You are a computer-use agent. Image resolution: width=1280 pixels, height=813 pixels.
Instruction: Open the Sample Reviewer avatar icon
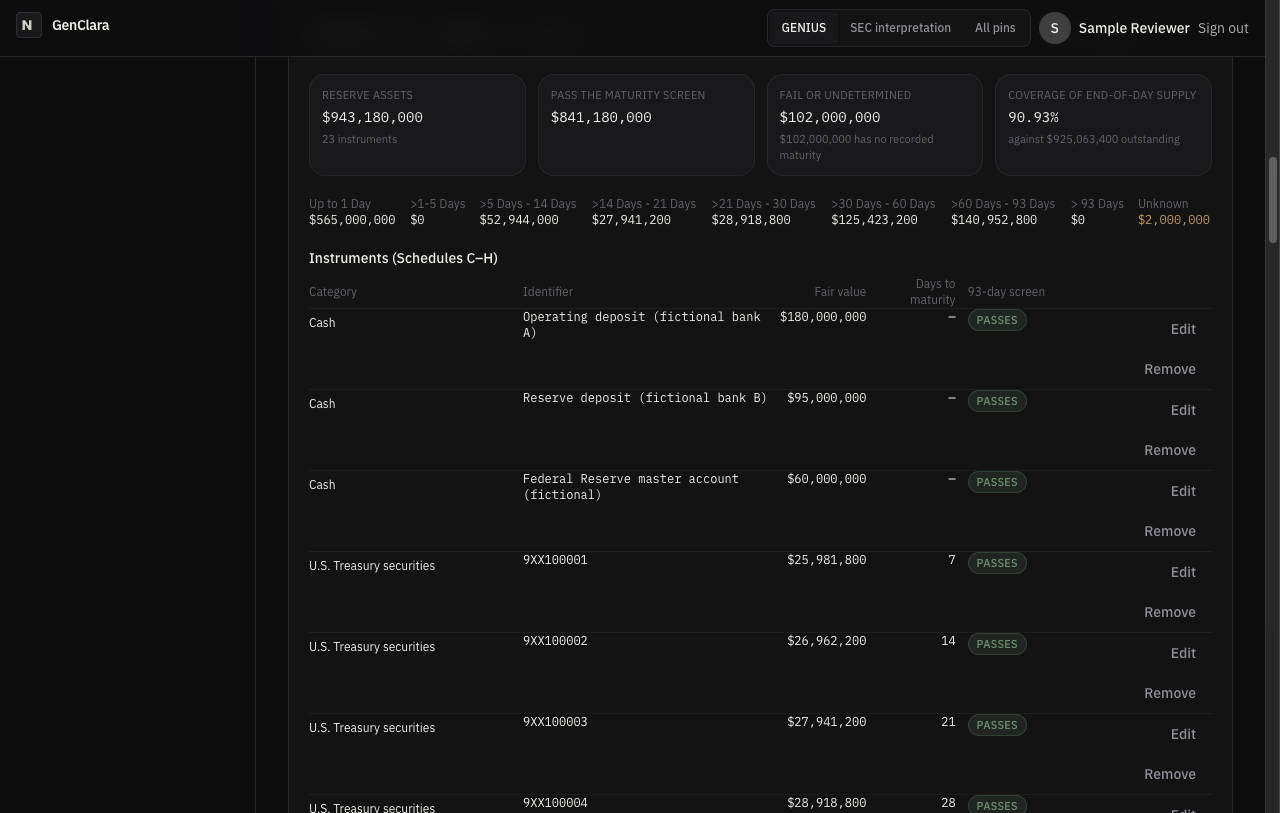pos(1054,28)
